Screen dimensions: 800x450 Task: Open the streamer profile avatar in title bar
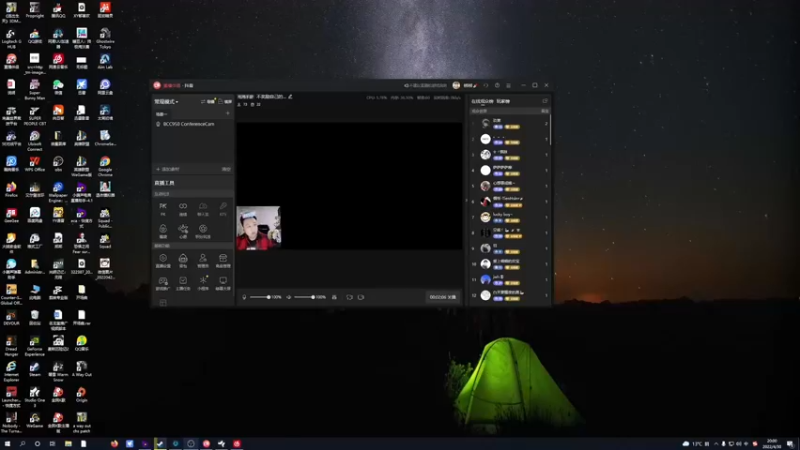tap(456, 85)
